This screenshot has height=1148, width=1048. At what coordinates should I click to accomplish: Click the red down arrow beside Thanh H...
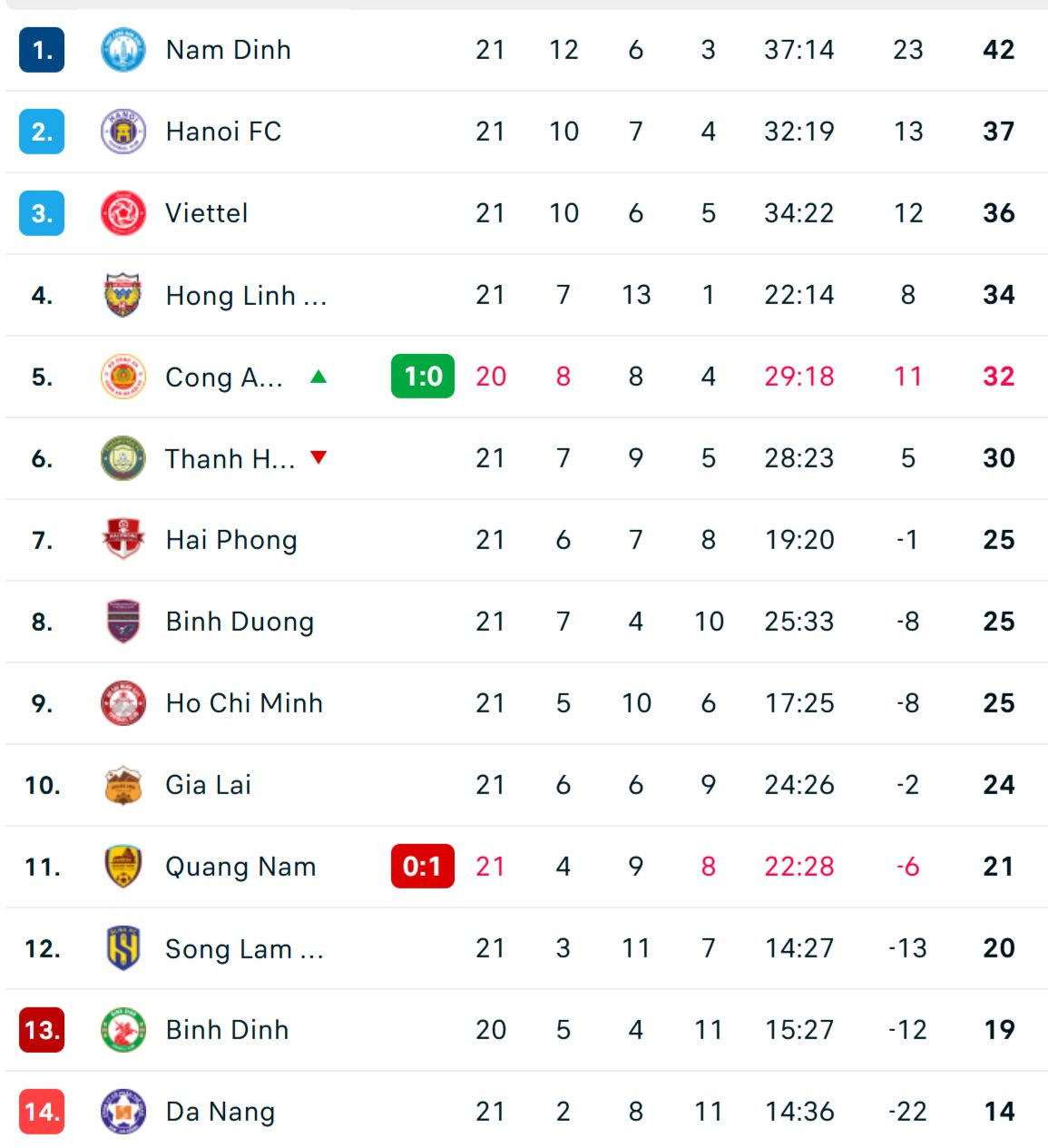(x=318, y=457)
